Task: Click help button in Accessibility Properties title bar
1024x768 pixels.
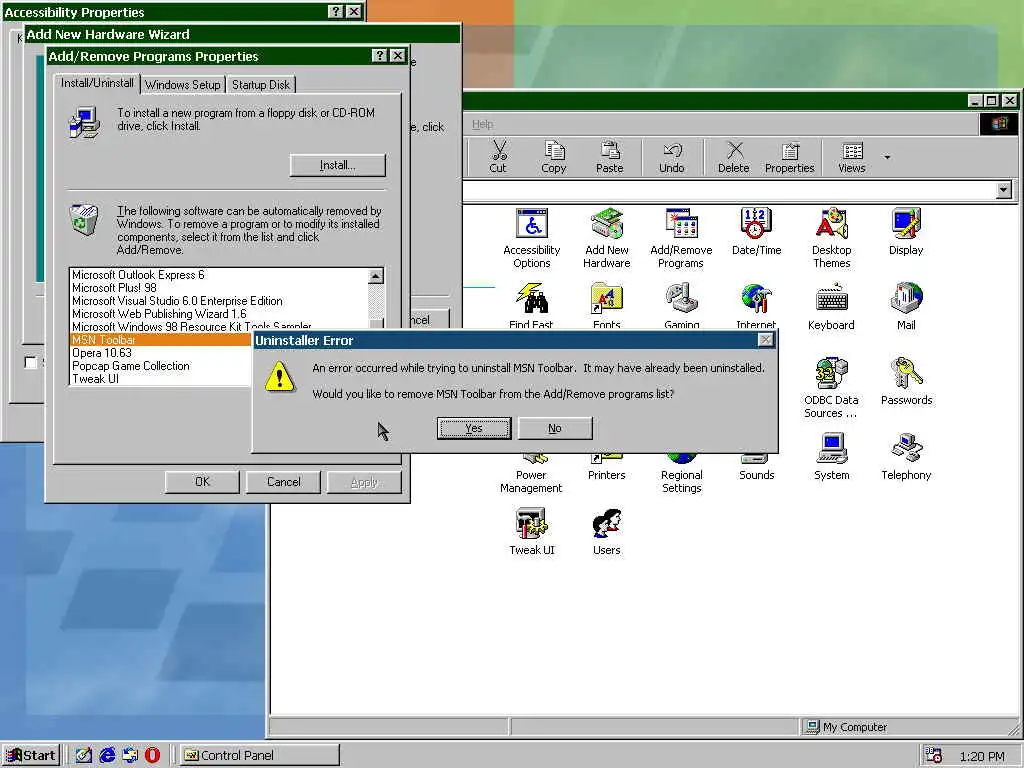Action: pyautogui.click(x=335, y=12)
